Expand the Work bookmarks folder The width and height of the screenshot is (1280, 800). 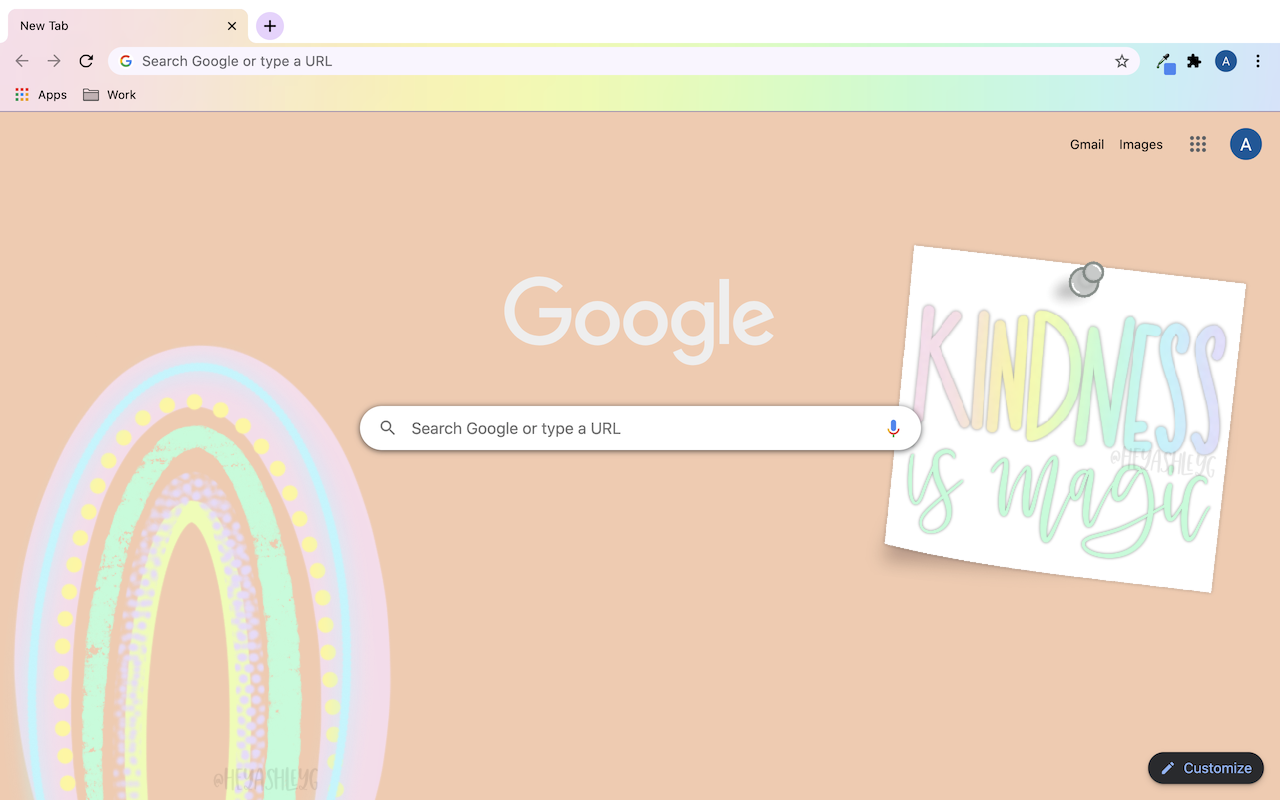coord(110,95)
